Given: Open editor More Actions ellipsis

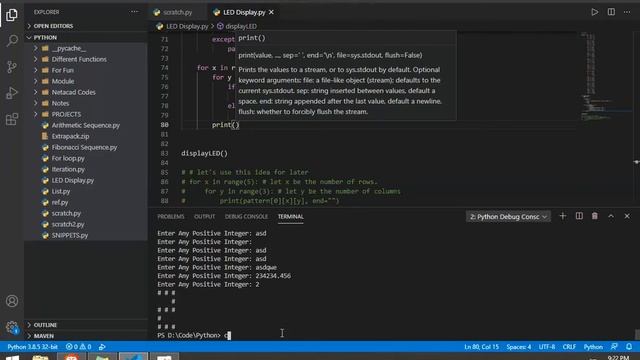Looking at the screenshot, I should click(627, 12).
